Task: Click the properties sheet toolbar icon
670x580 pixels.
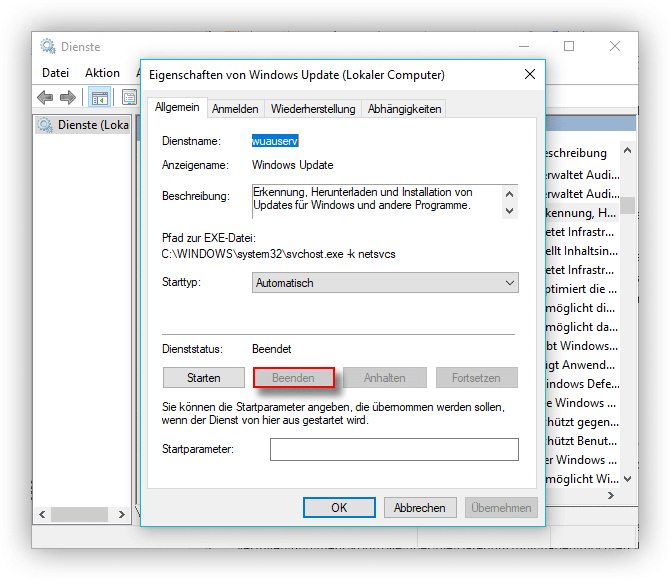Action: tap(129, 97)
